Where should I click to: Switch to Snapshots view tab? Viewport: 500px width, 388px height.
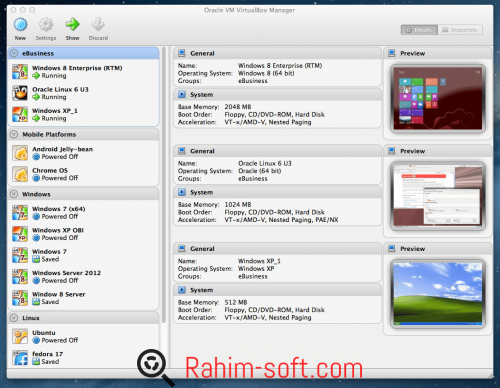pyautogui.click(x=460, y=30)
